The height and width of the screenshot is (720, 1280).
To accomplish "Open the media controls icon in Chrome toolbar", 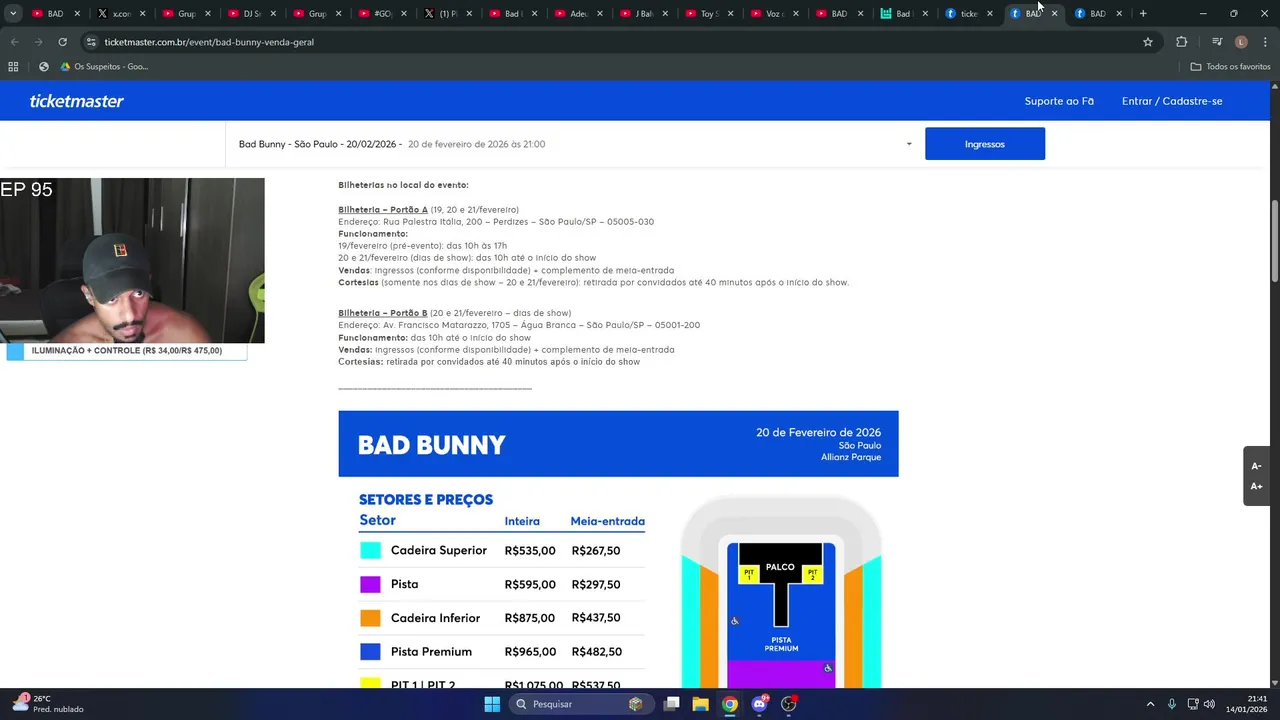I will [1216, 42].
